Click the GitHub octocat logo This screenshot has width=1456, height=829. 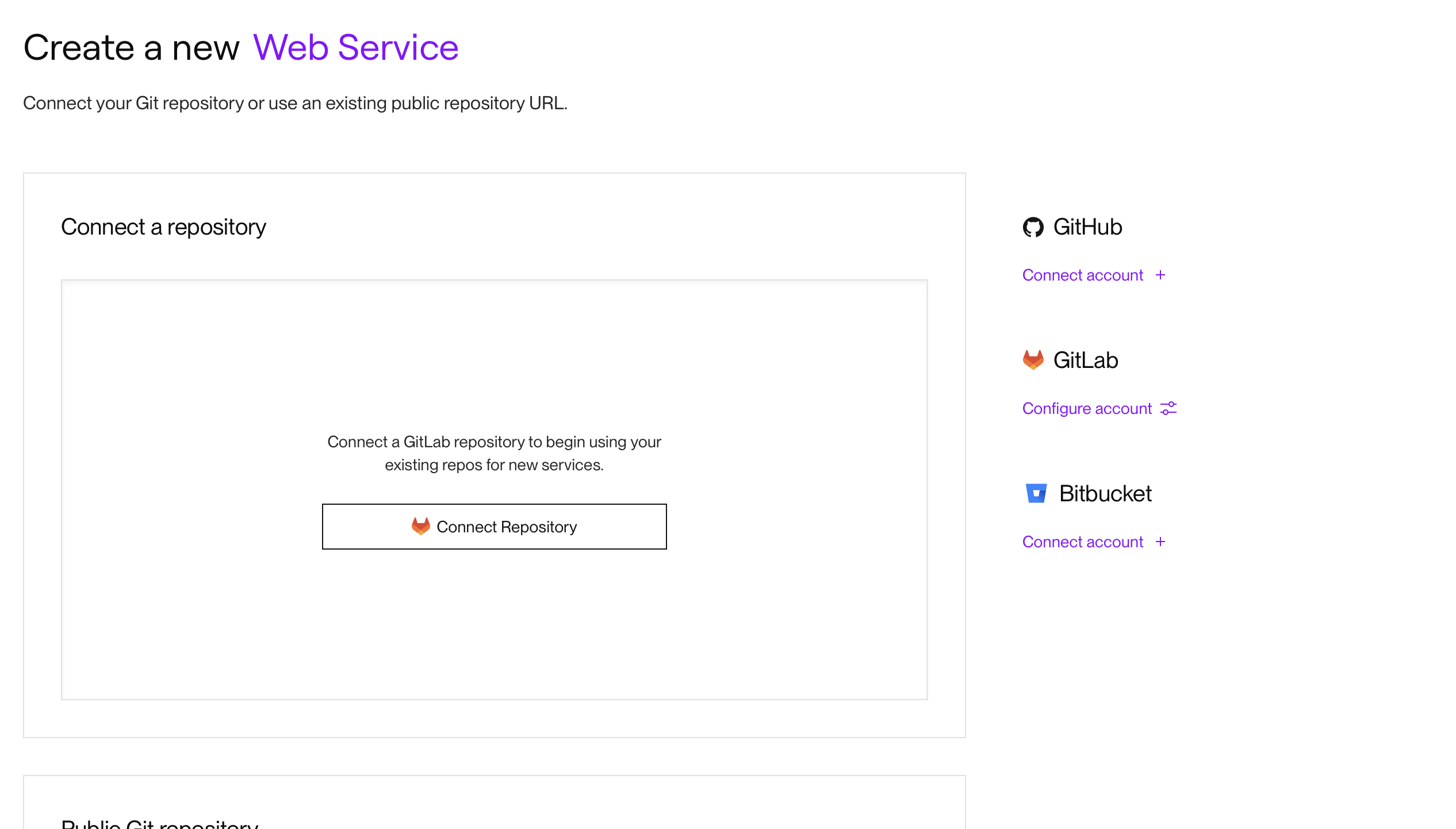(x=1033, y=227)
